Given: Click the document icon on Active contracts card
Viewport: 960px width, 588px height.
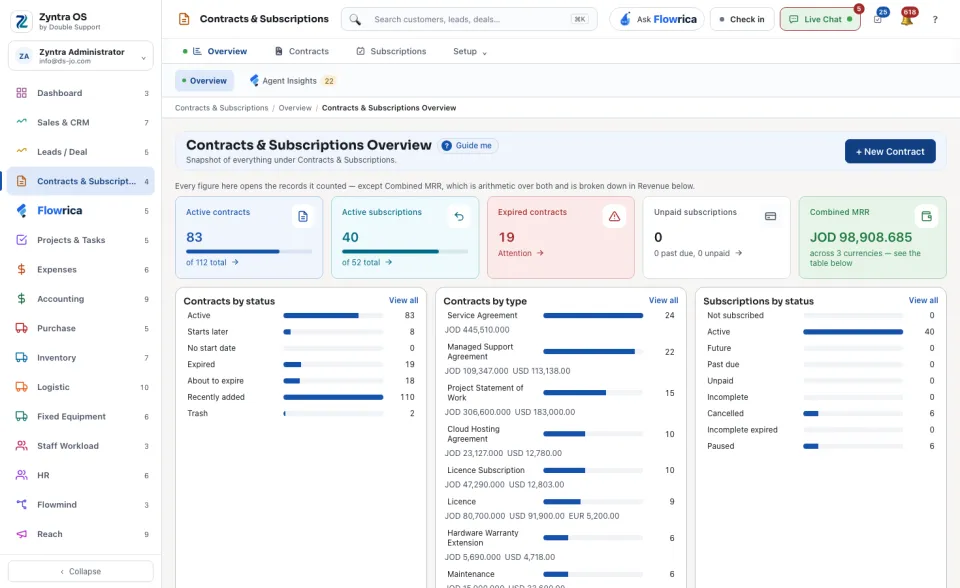Looking at the screenshot, I should (x=303, y=216).
